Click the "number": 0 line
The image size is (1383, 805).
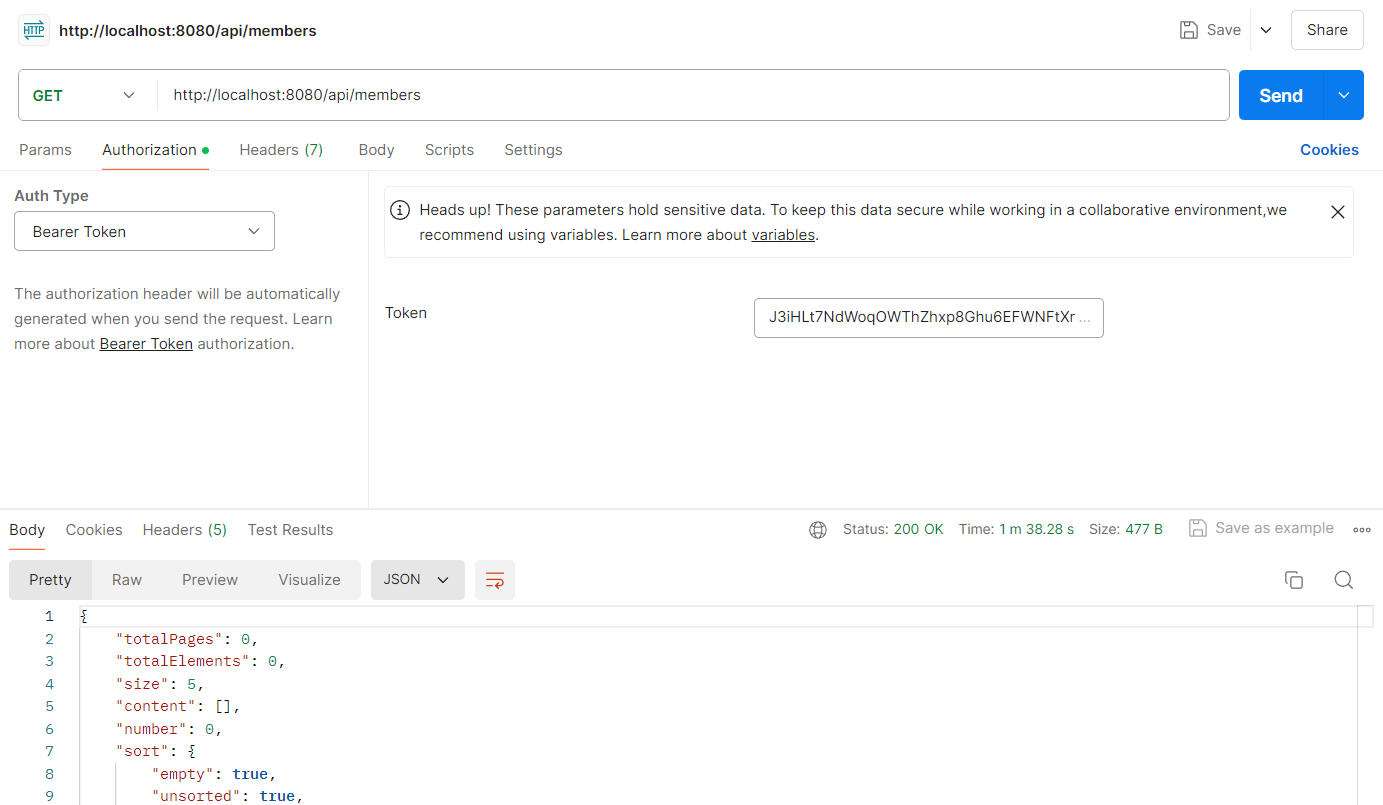(170, 729)
